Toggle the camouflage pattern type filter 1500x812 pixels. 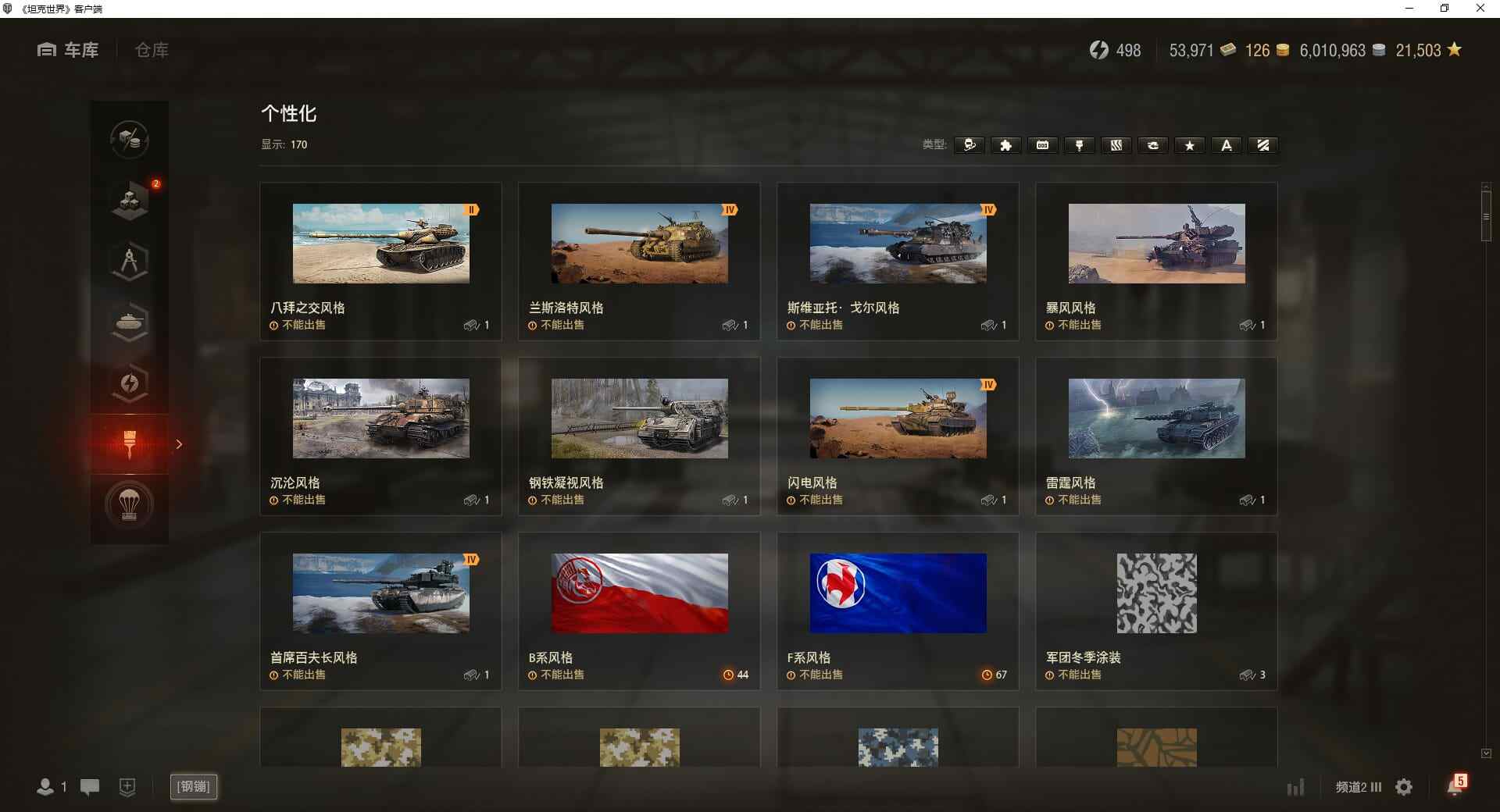pyautogui.click(x=1116, y=145)
